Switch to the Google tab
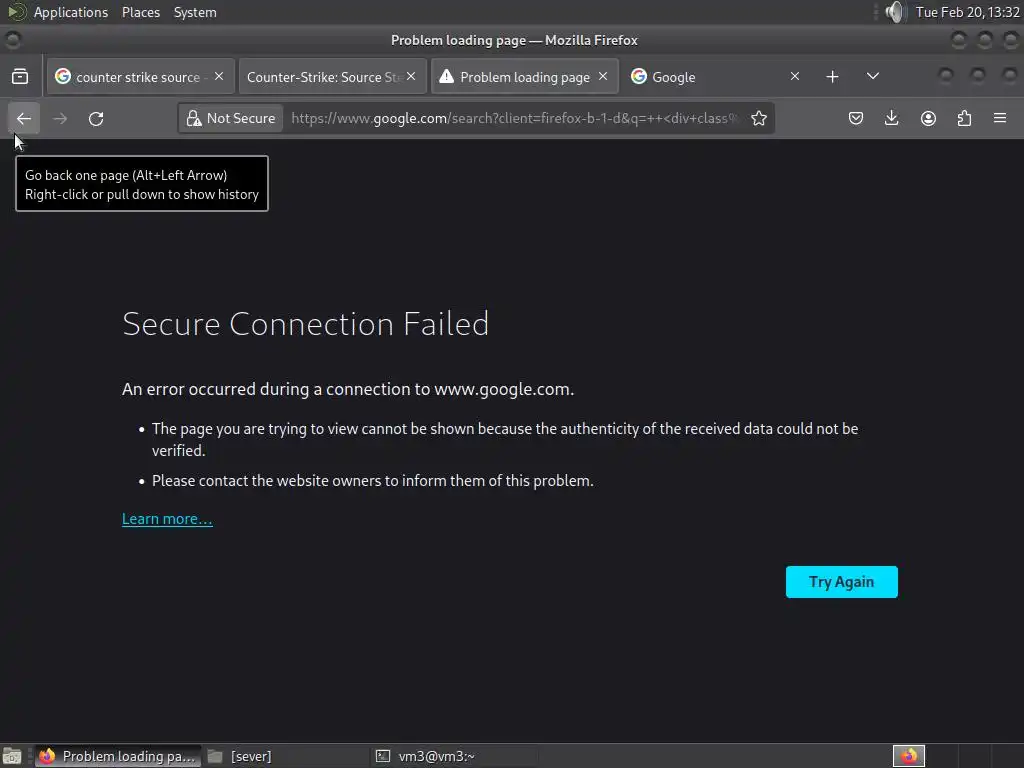 (700, 77)
